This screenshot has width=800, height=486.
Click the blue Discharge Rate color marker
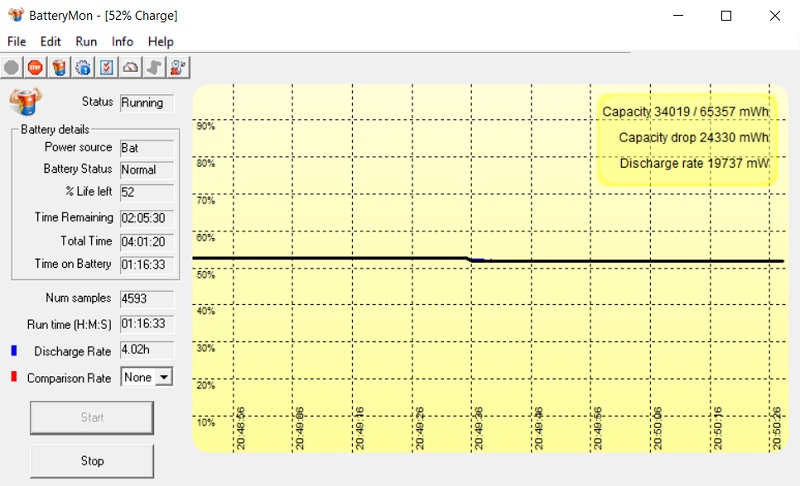14,350
